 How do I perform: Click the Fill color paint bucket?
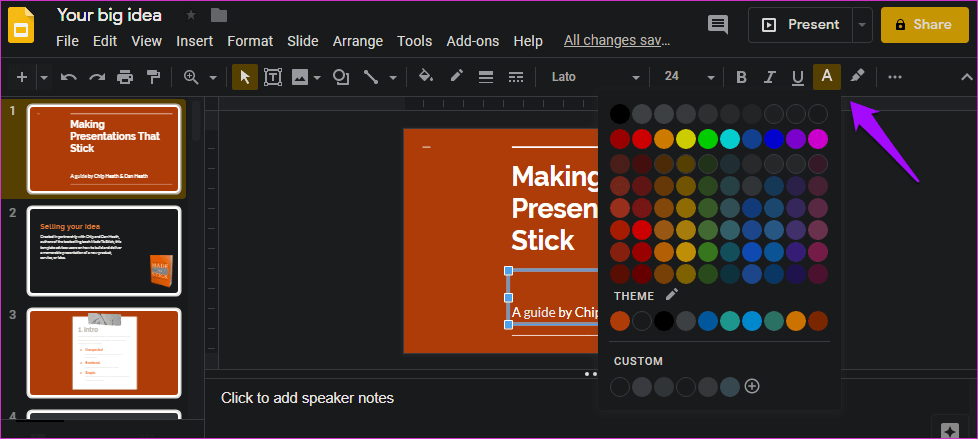pos(426,77)
